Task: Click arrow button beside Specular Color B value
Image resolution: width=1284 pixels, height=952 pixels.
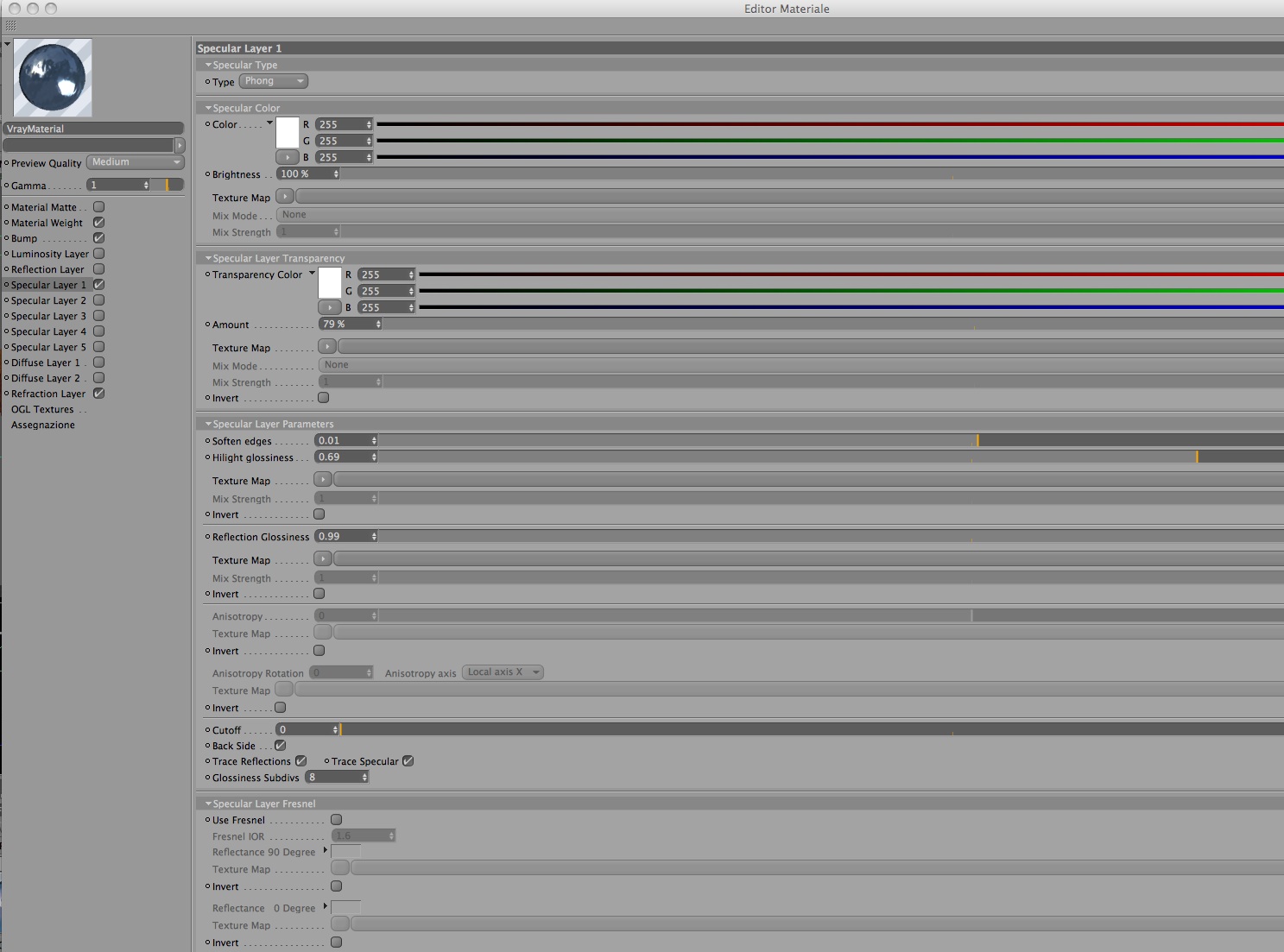Action: [288, 157]
